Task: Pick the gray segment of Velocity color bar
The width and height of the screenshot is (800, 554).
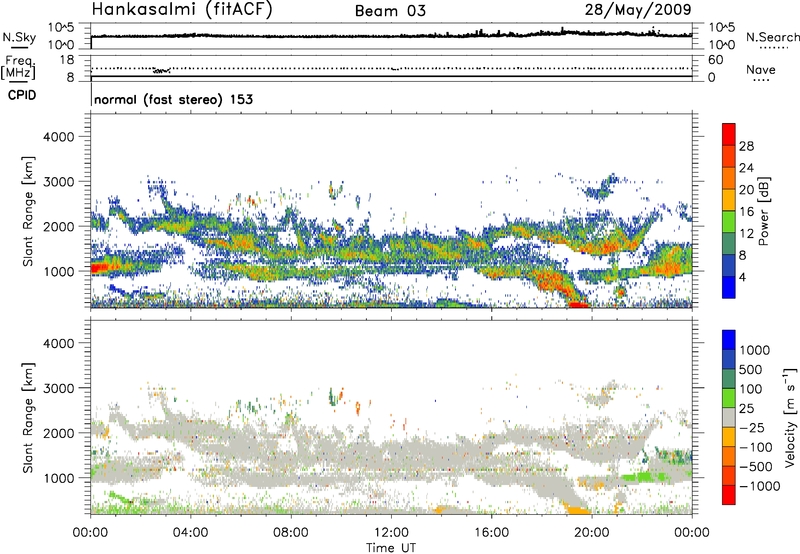Action: pos(729,417)
